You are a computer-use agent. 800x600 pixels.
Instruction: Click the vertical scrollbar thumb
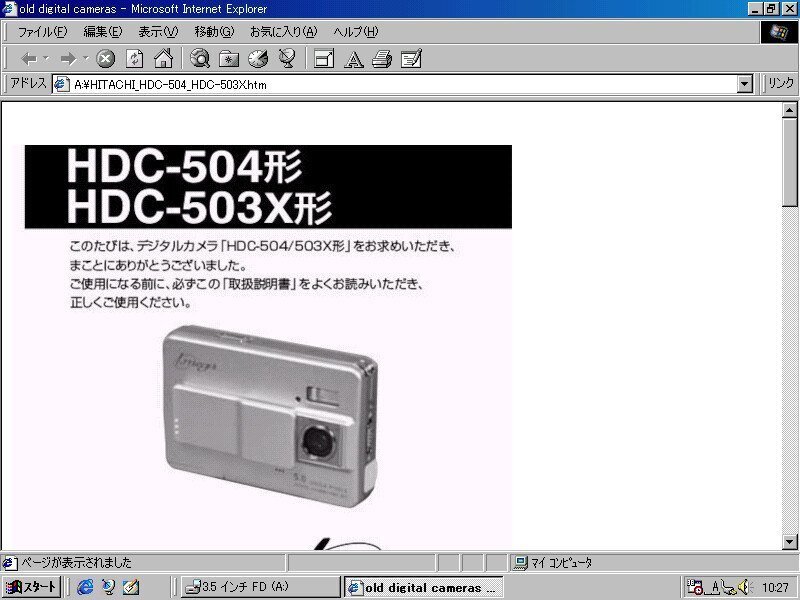click(789, 162)
